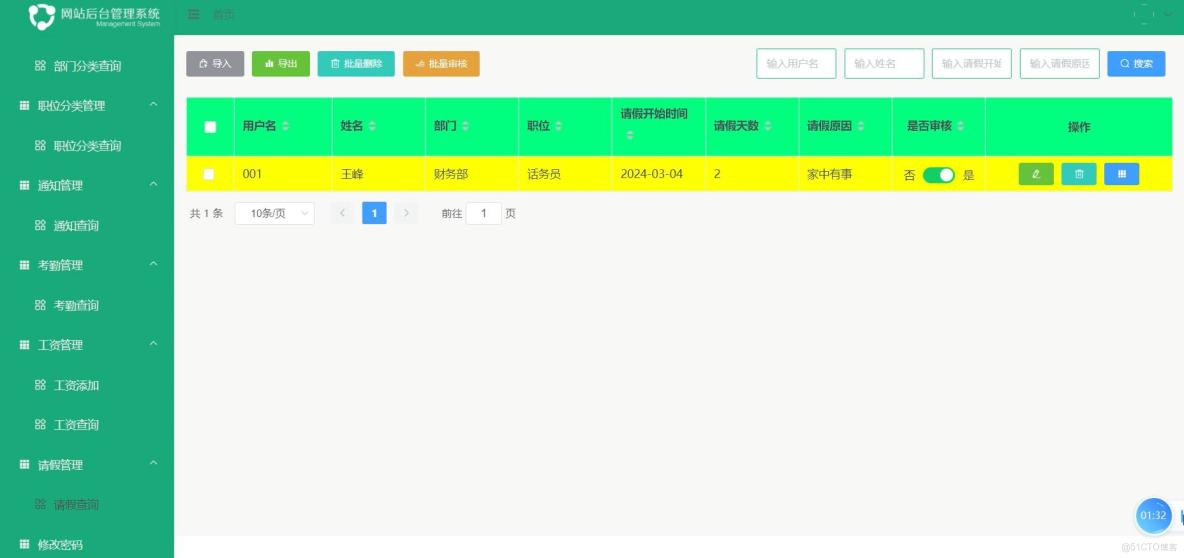Open 考勤查询 in the sidebar
This screenshot has height=558, width=1184.
[x=87, y=306]
